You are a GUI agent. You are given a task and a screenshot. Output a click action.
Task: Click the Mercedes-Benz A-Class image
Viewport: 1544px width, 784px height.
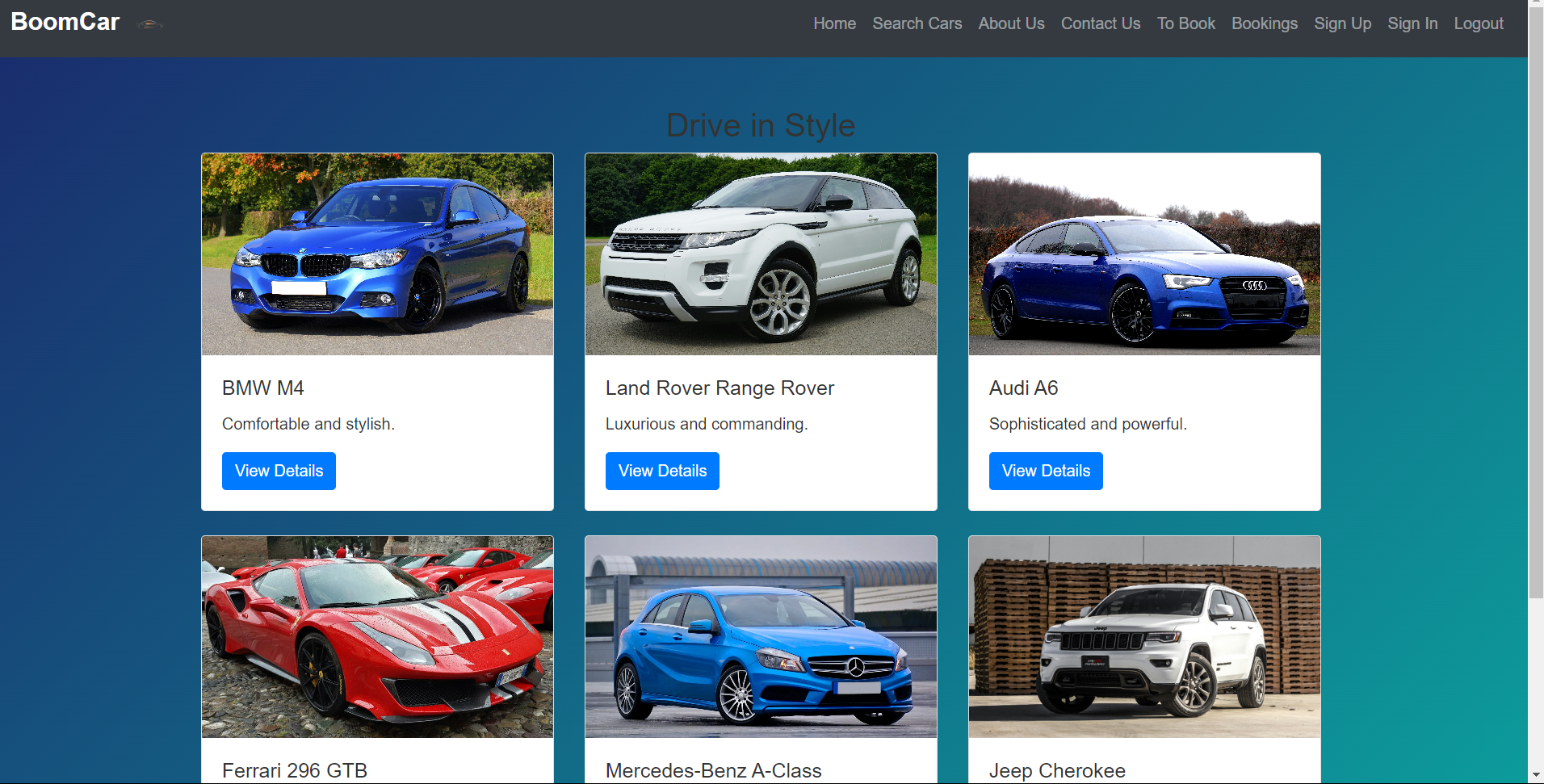[761, 637]
